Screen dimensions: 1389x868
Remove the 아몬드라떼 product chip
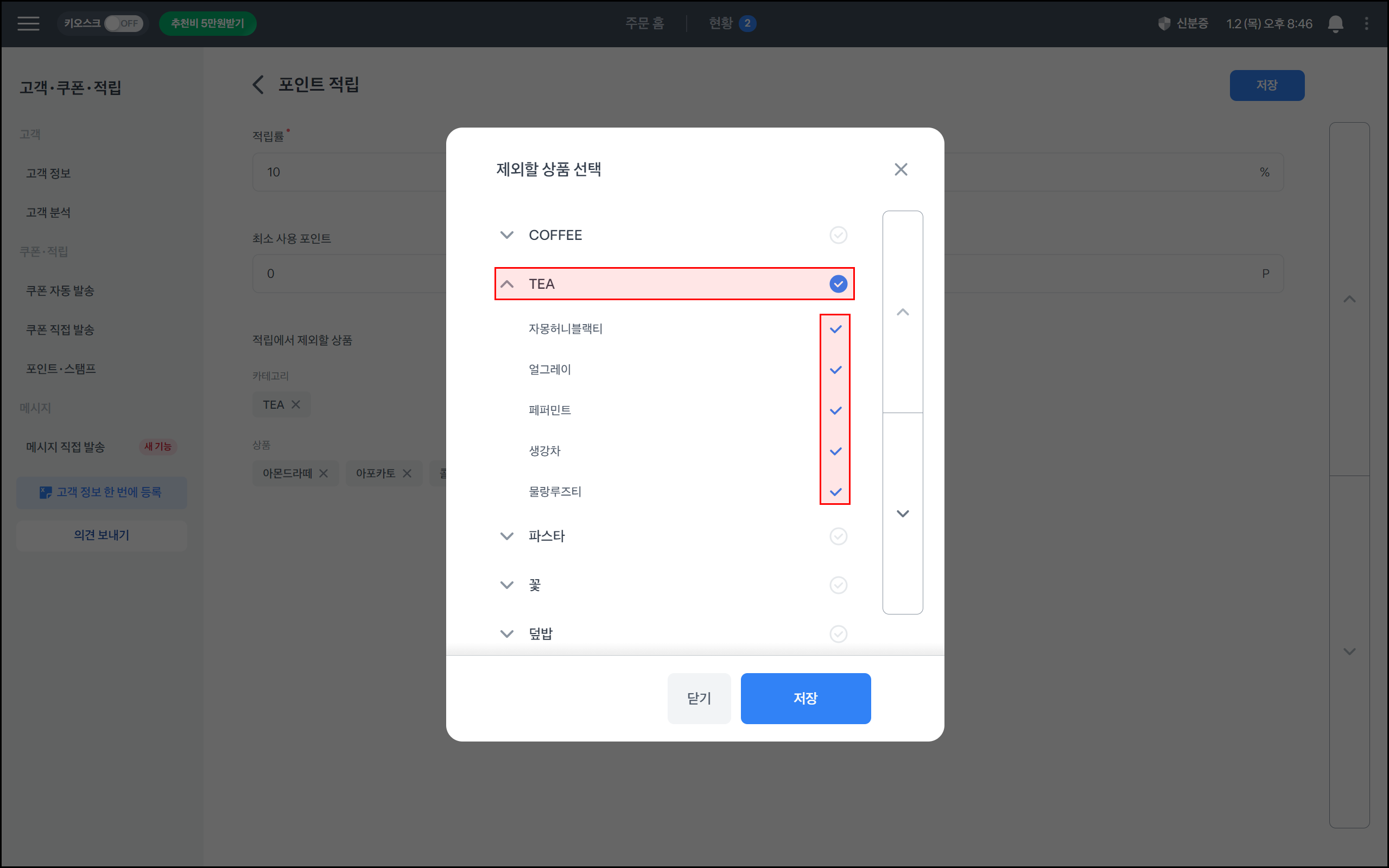tap(324, 473)
